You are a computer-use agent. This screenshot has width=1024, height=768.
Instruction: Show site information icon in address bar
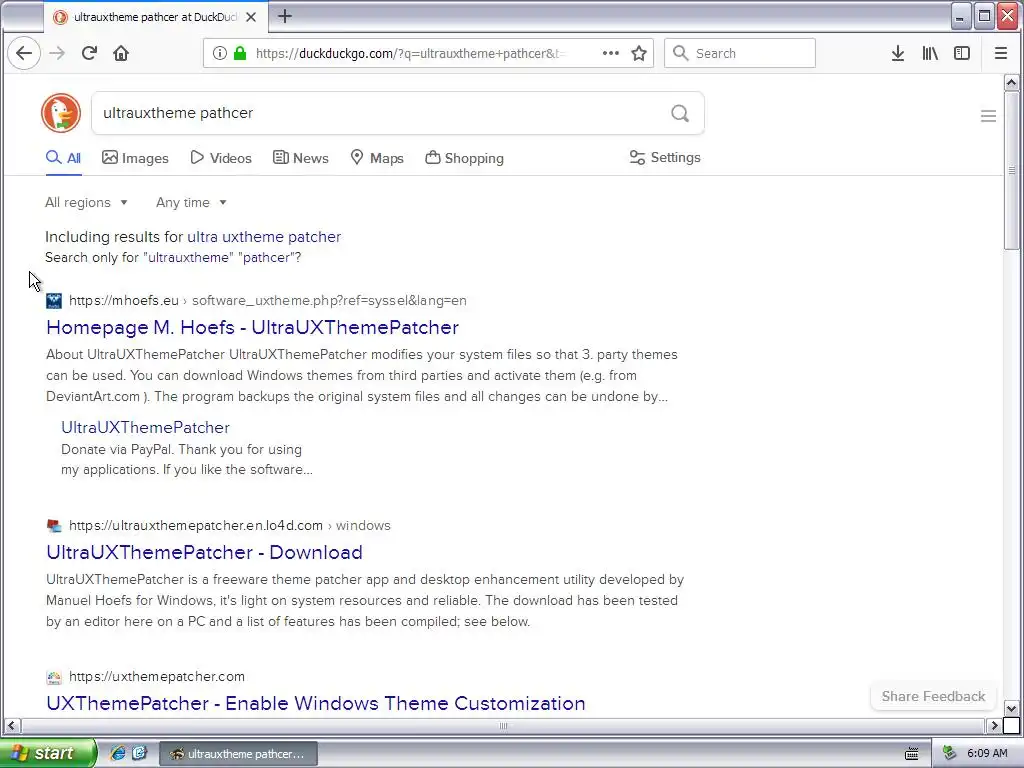click(220, 54)
